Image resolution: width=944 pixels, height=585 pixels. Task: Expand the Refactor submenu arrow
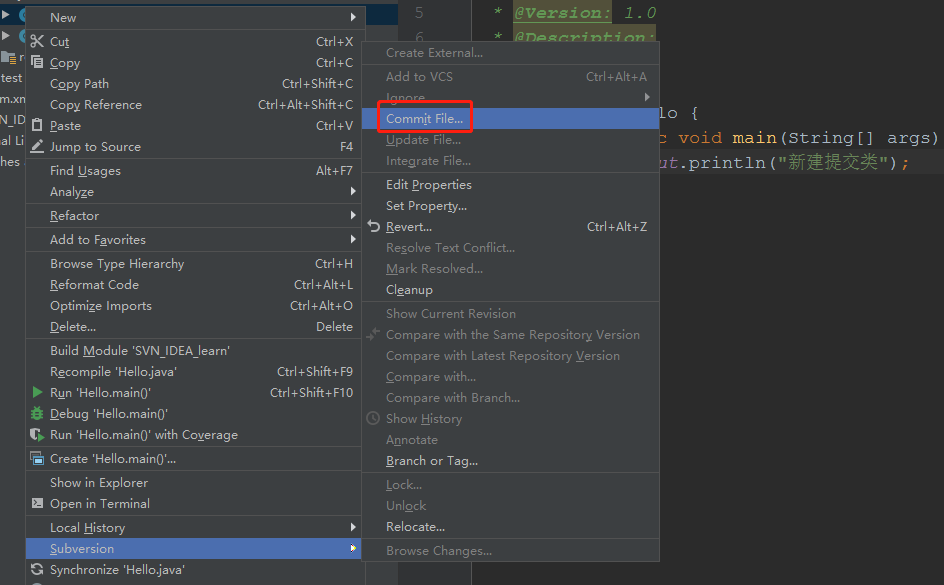point(353,215)
